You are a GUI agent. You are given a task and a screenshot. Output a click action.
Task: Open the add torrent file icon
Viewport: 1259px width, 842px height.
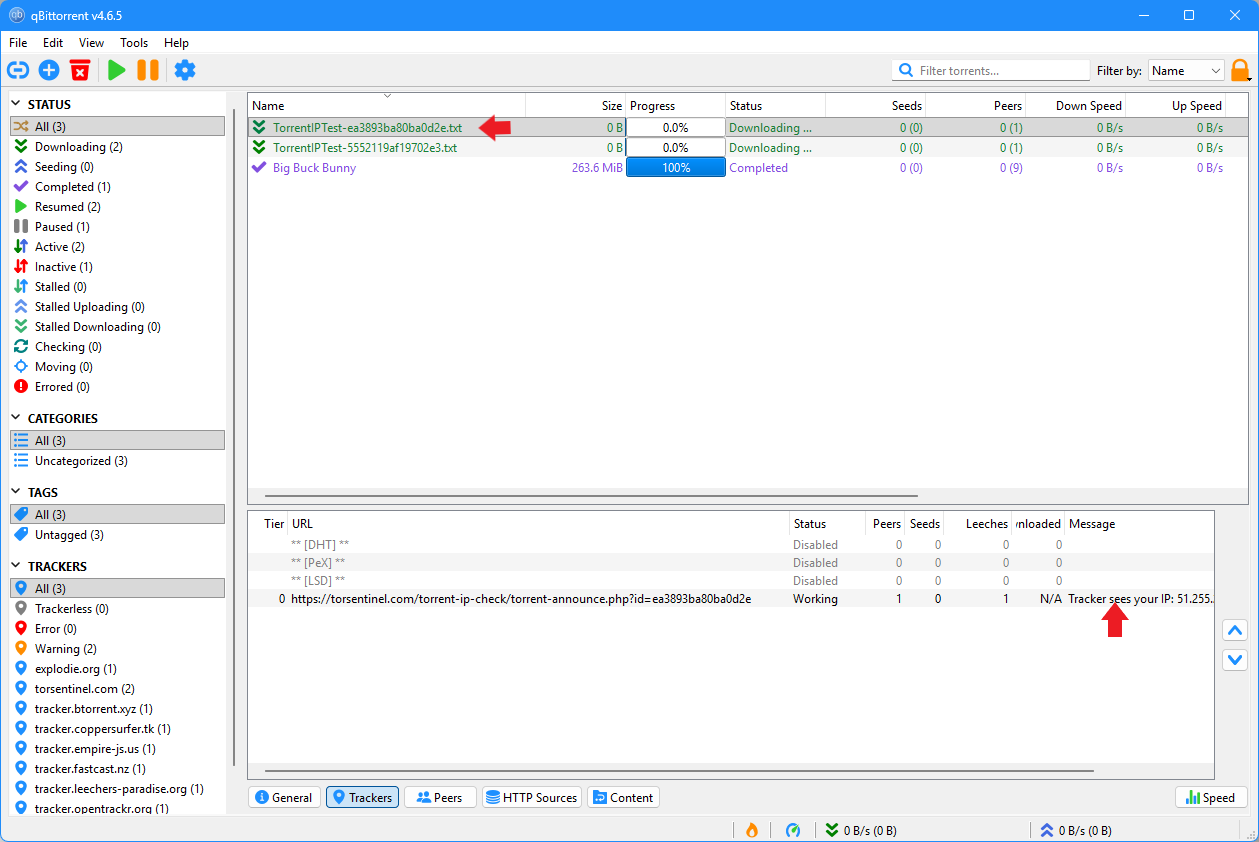point(48,70)
